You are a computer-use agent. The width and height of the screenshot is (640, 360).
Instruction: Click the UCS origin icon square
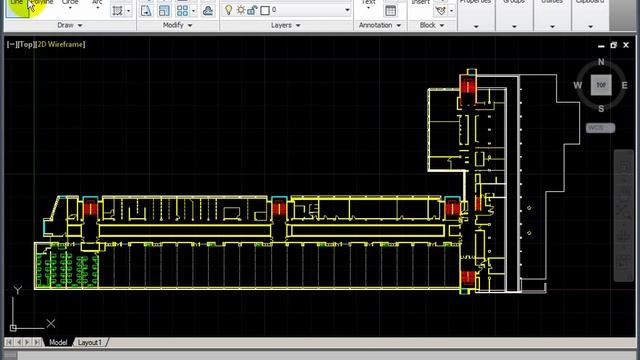tap(13, 328)
